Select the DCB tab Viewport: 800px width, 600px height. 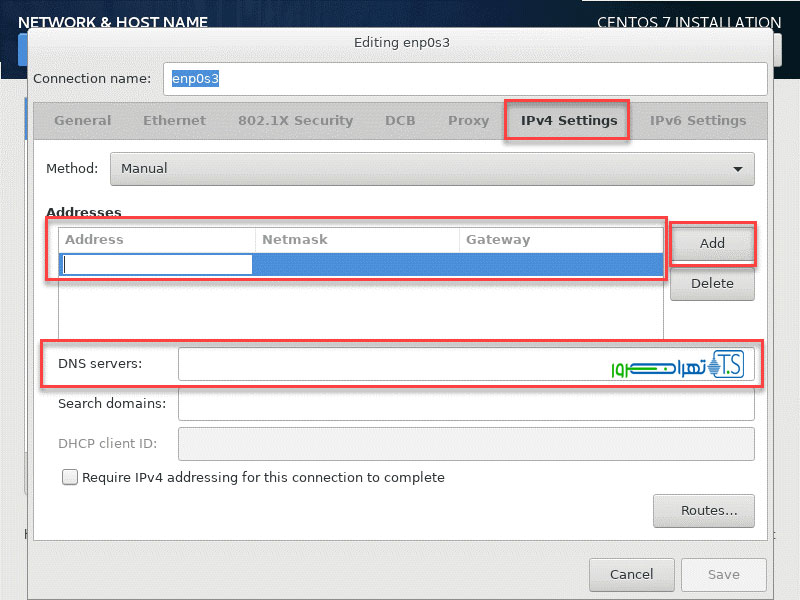point(400,121)
